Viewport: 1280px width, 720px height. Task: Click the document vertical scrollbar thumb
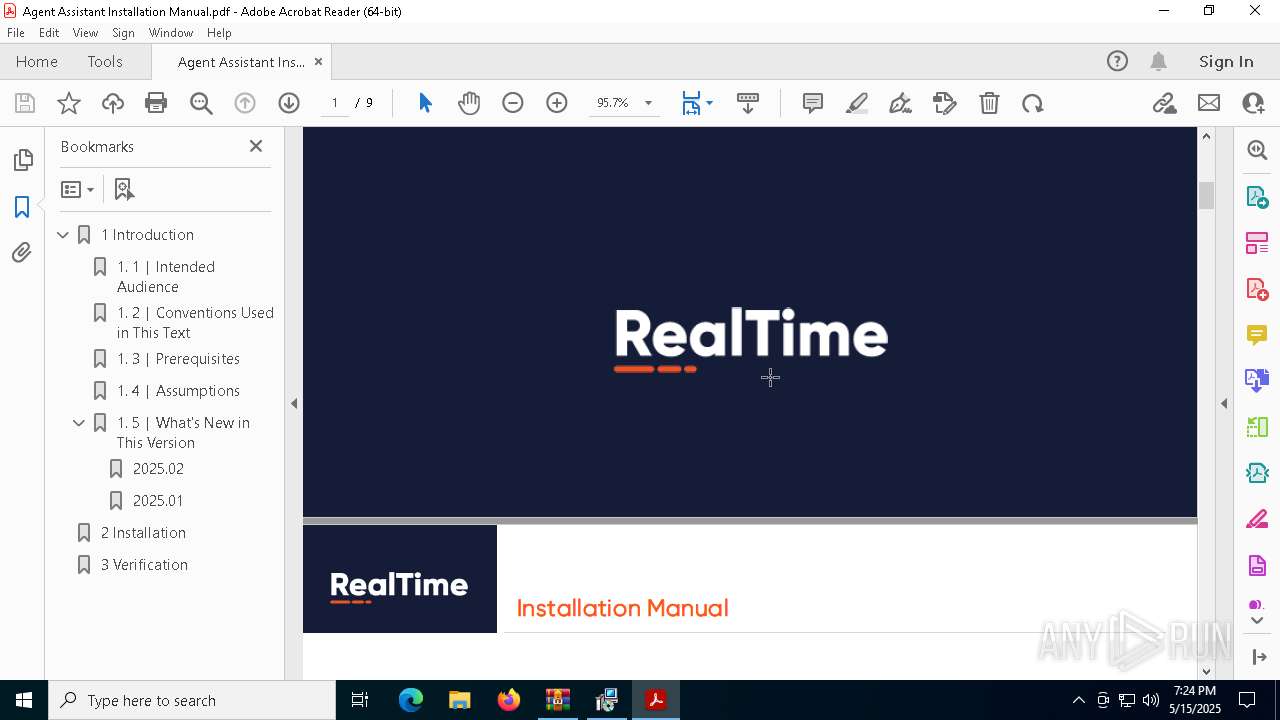point(1206,195)
